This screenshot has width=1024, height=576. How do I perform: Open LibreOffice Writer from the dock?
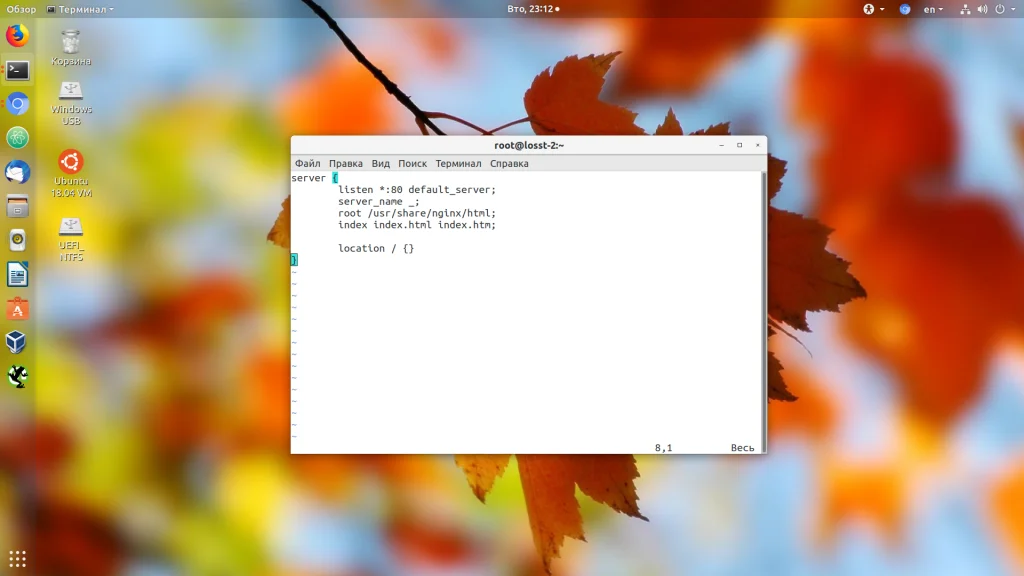(x=18, y=274)
